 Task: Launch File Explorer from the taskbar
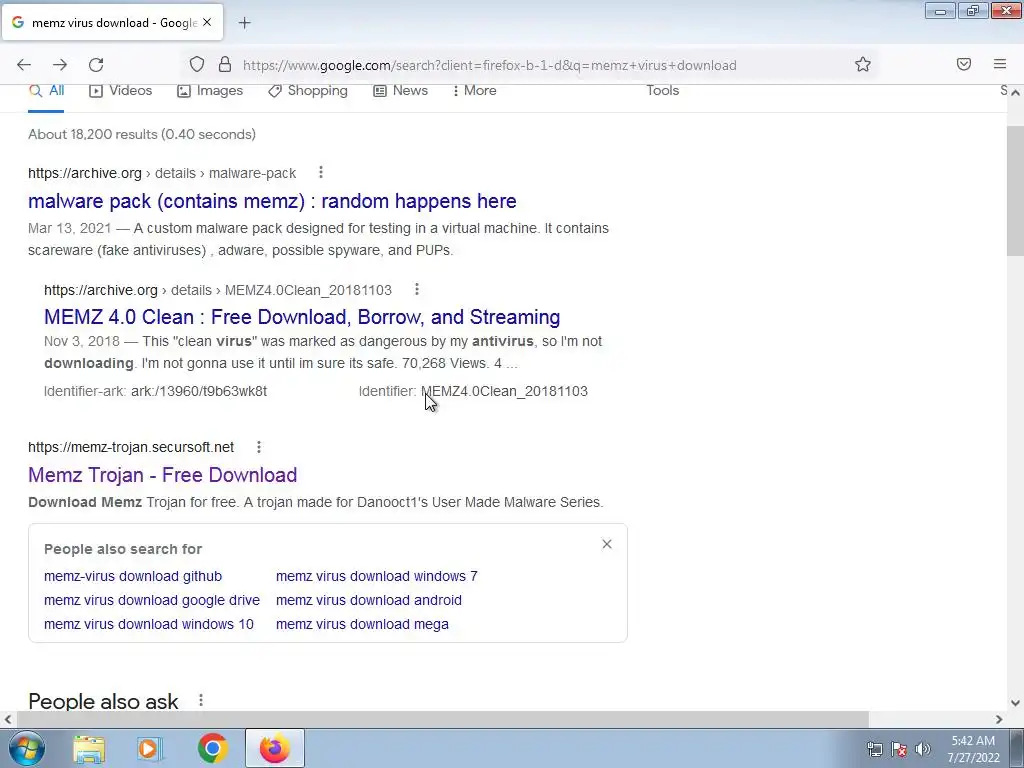89,748
